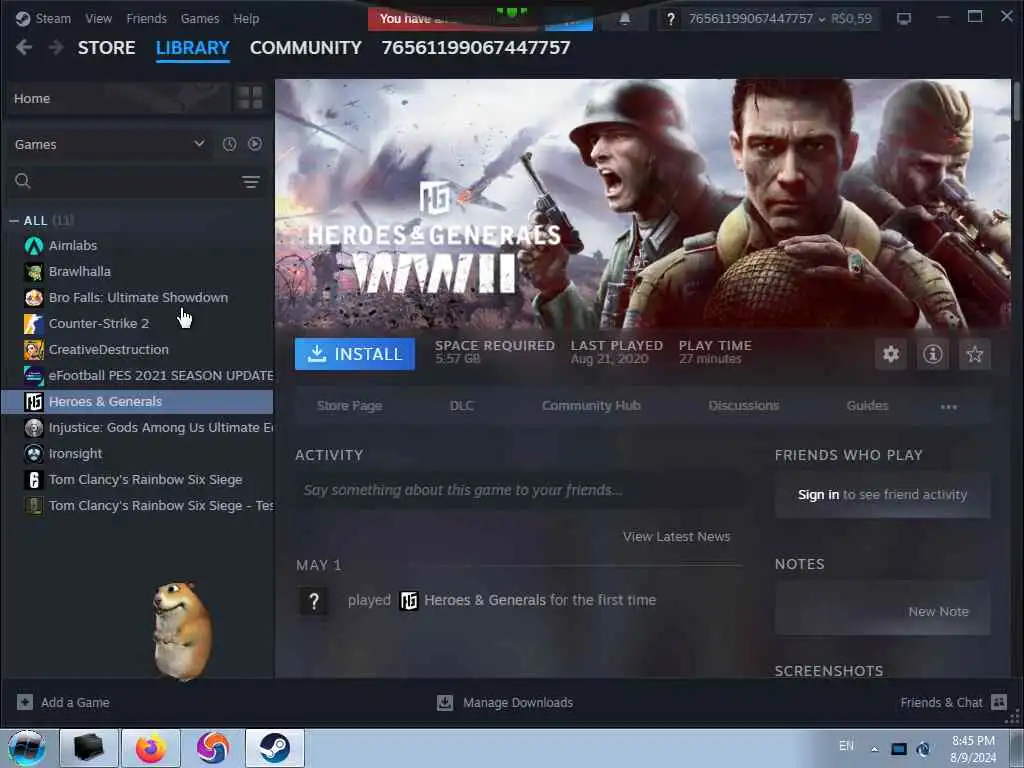Open advanced filter options icon
Viewport: 1024px width, 768px height.
pyautogui.click(x=251, y=182)
